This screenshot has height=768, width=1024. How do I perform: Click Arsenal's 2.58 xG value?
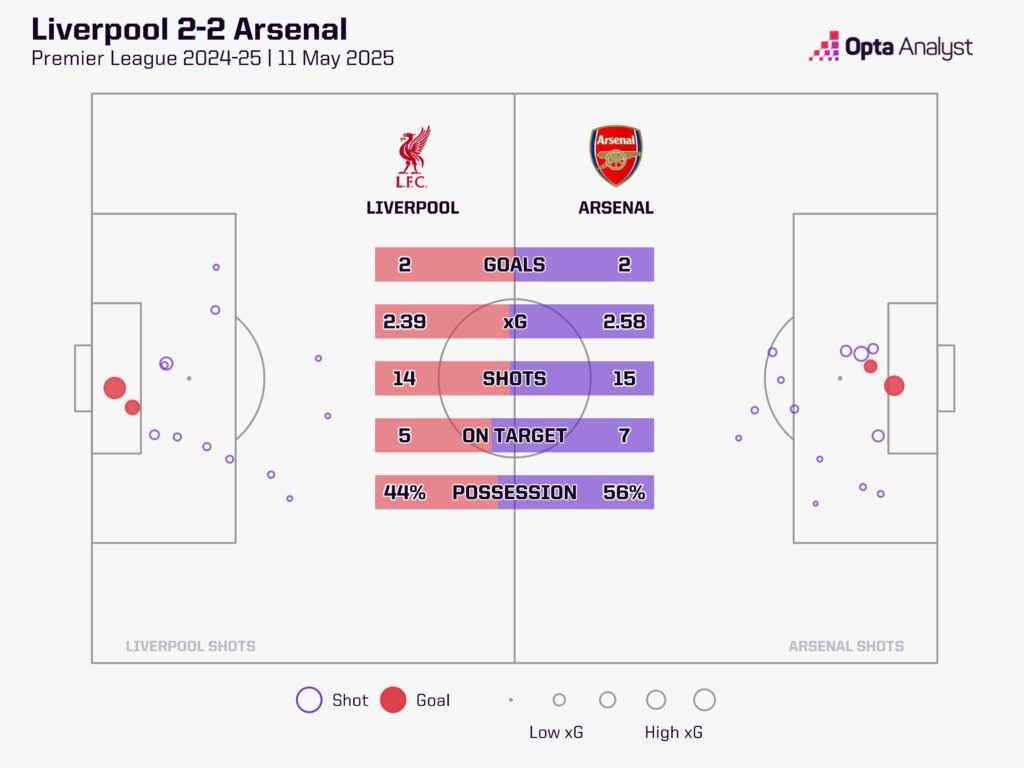tap(624, 322)
